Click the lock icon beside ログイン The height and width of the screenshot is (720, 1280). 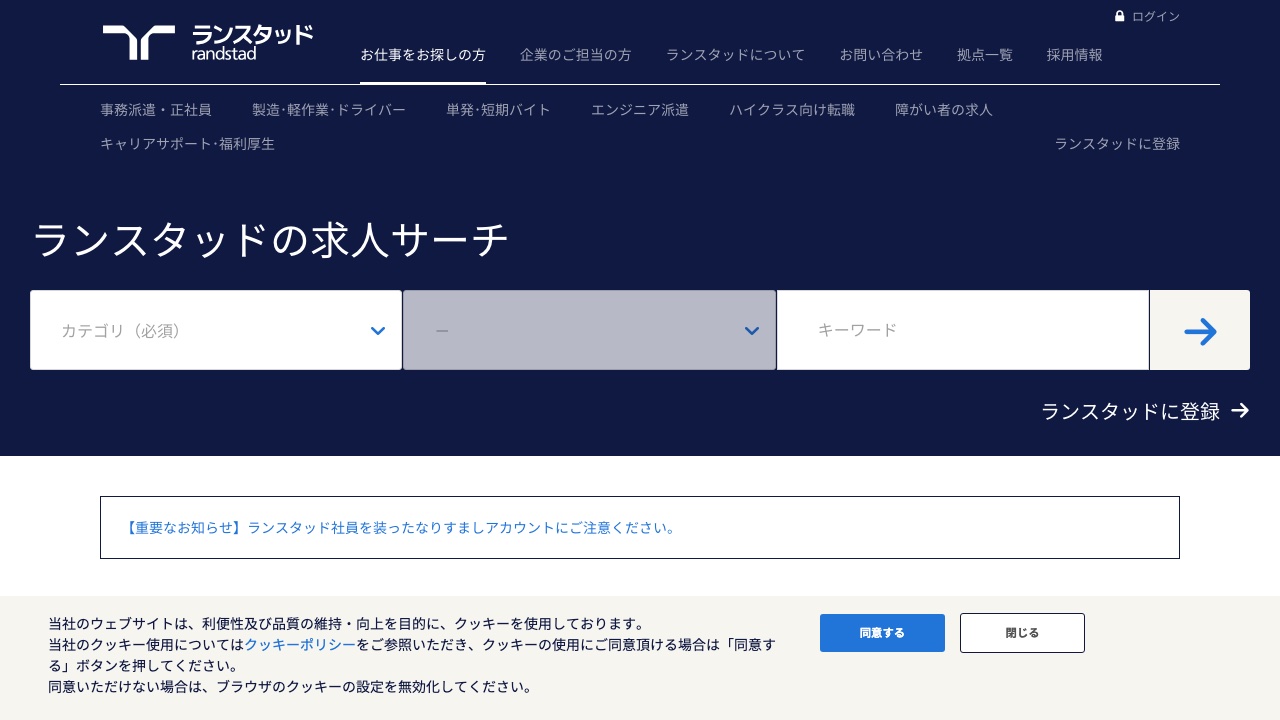coord(1120,16)
